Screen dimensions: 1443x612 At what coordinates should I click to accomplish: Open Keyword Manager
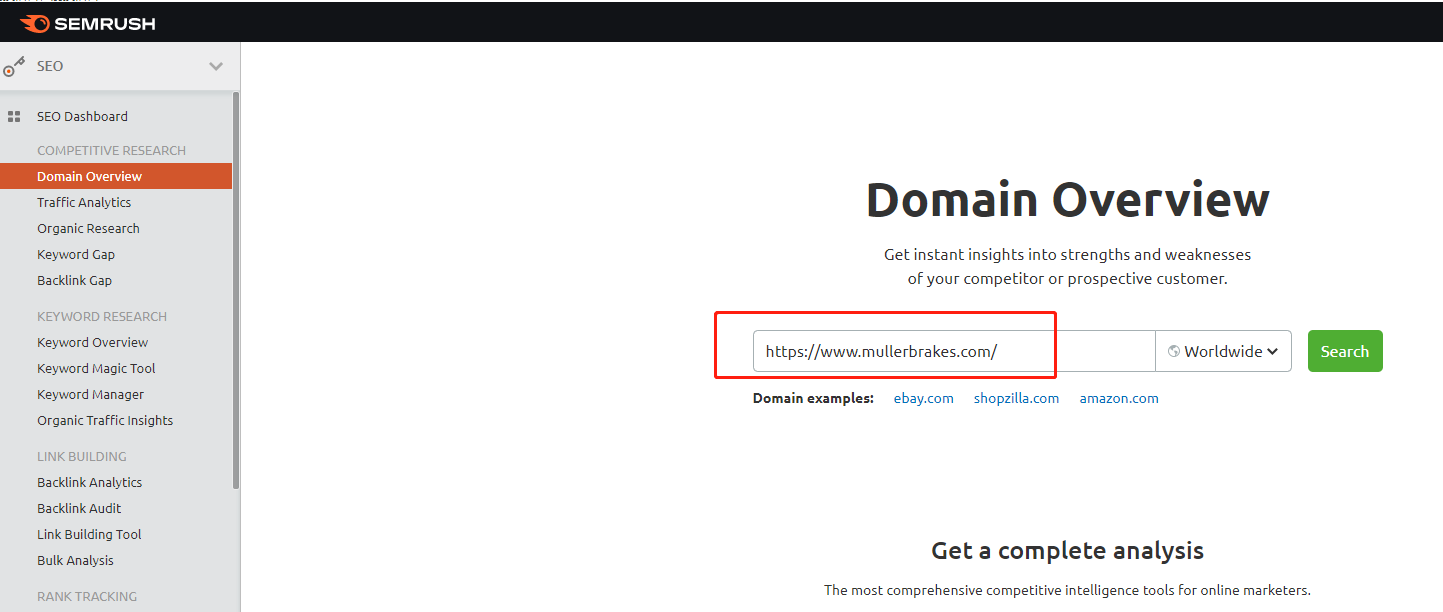pos(90,394)
